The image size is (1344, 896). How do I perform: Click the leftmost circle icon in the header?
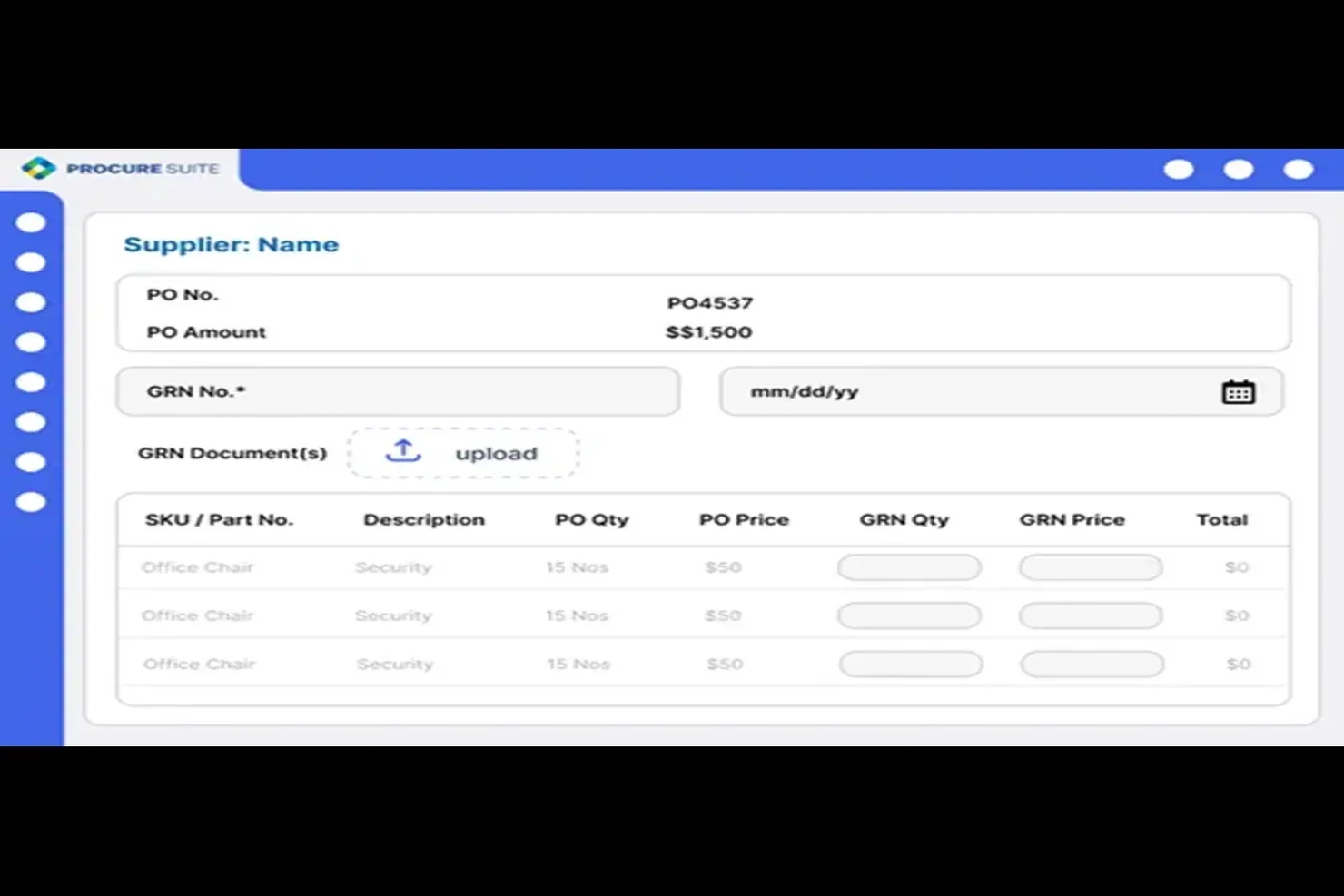coord(1179,169)
